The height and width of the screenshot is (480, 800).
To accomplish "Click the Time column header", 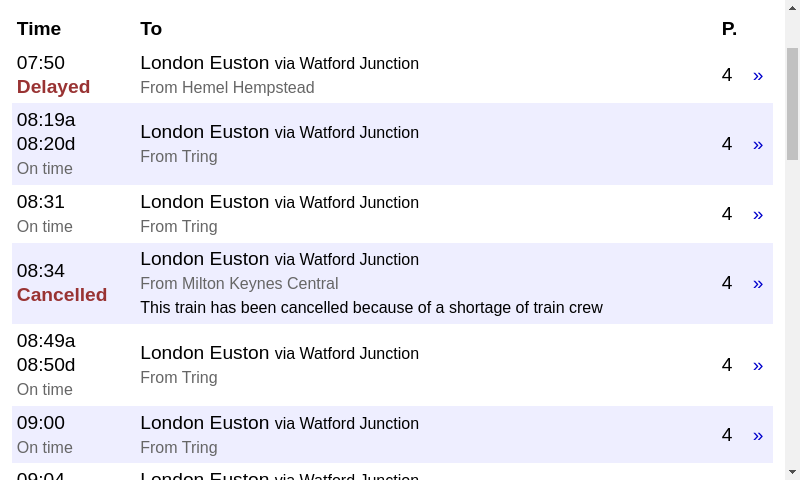I will 39,29.
